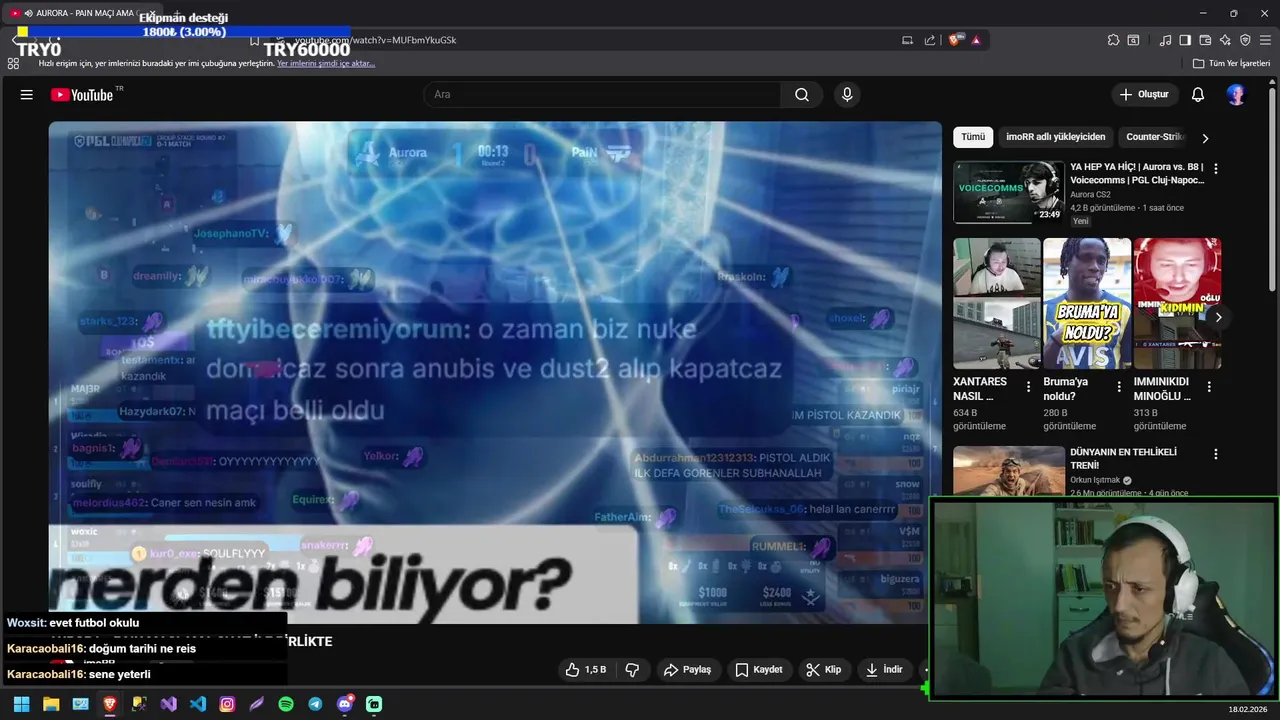Open options for Bruma'ya noldu short
Screen dimensions: 1280x720
1118,387
